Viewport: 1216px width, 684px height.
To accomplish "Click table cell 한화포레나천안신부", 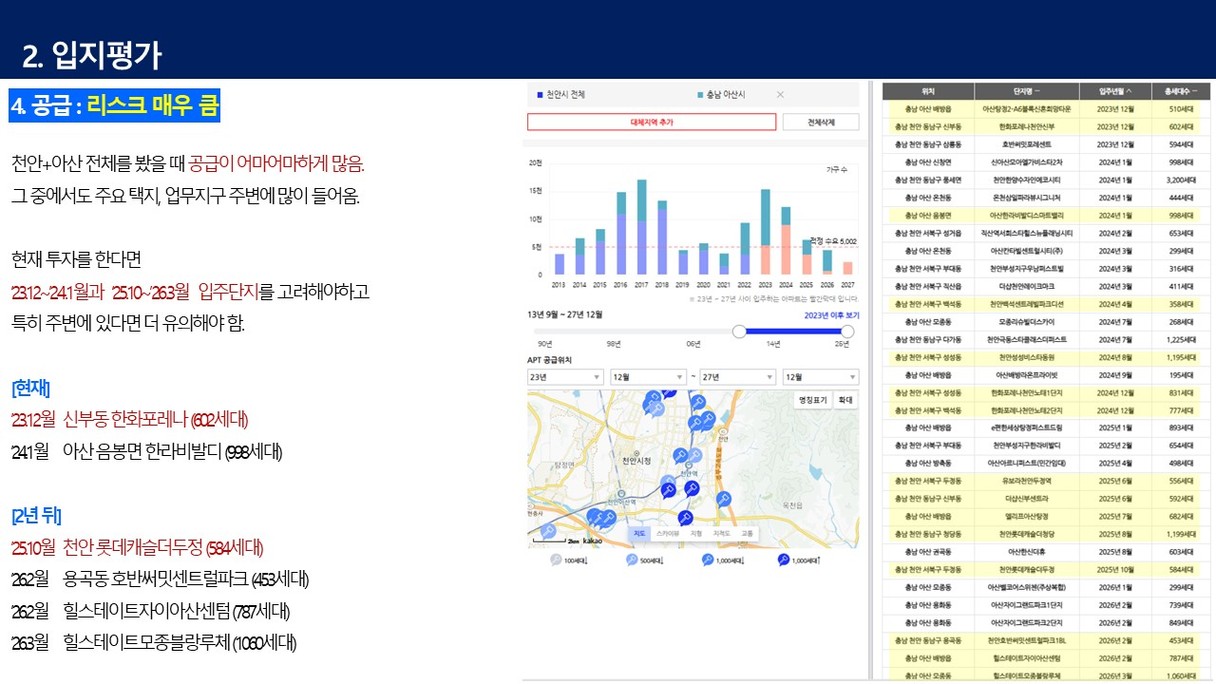I will pyautogui.click(x=1027, y=127).
